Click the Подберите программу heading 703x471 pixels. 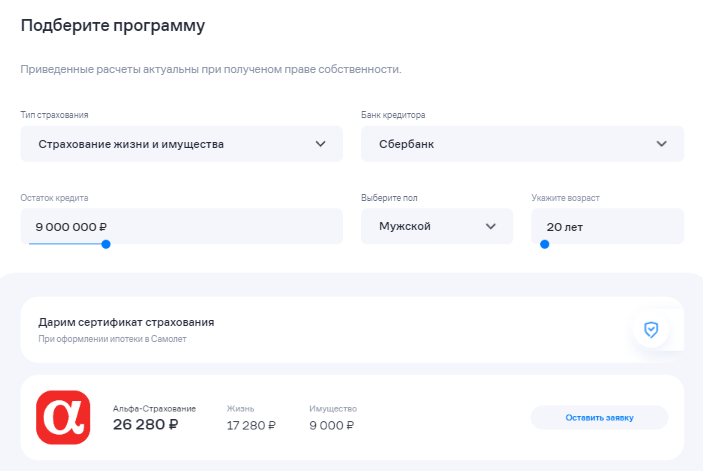(x=113, y=26)
